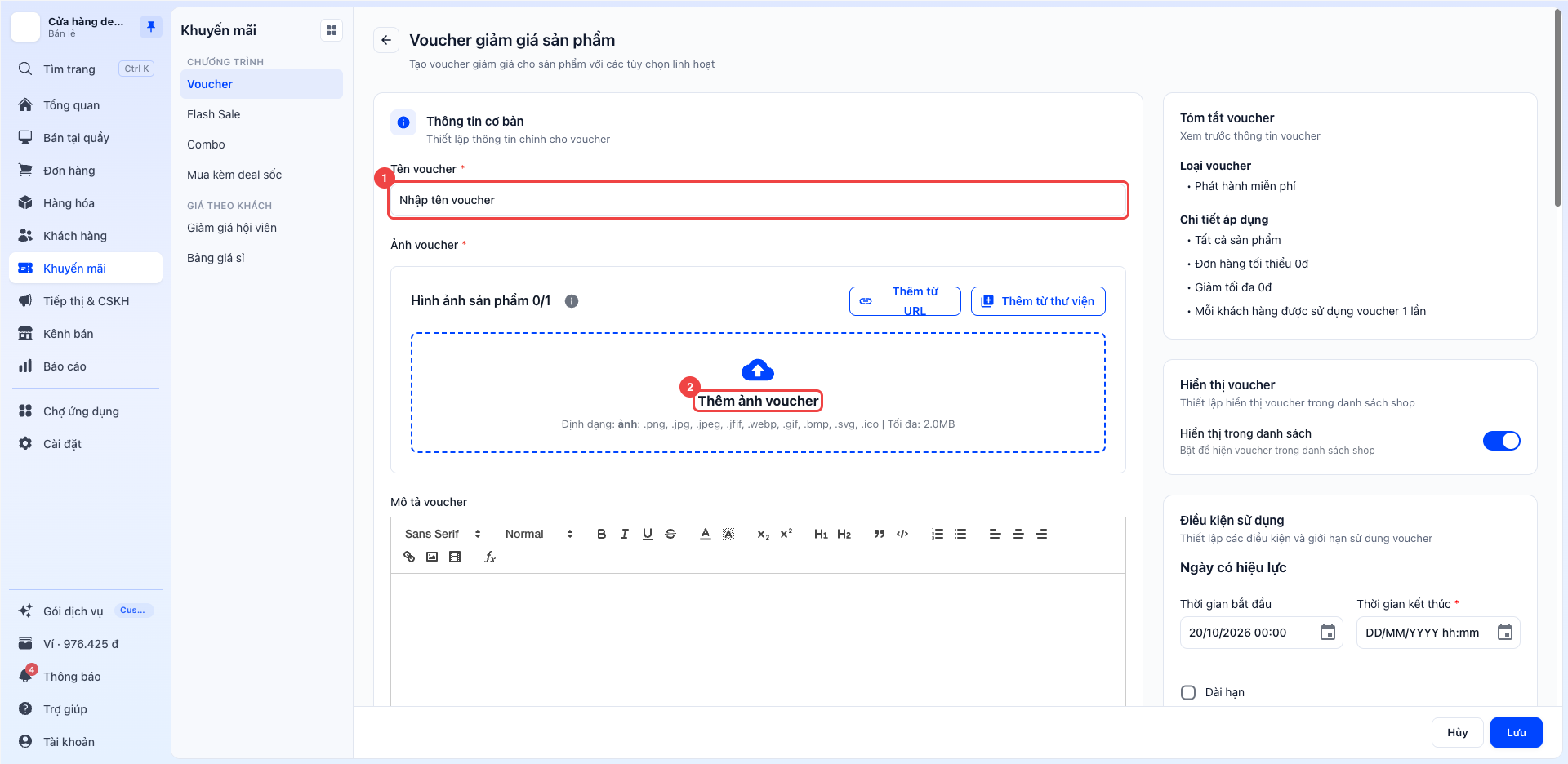Screen dimensions: 1568x764
Task: Apply Heading 1 style
Action: (821, 534)
